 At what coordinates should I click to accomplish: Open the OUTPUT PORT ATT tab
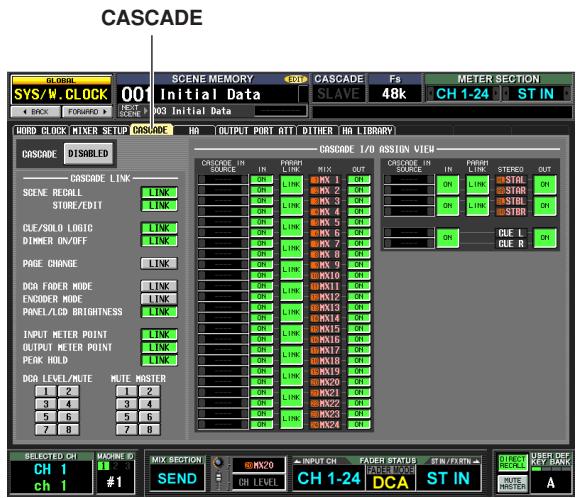(256, 131)
